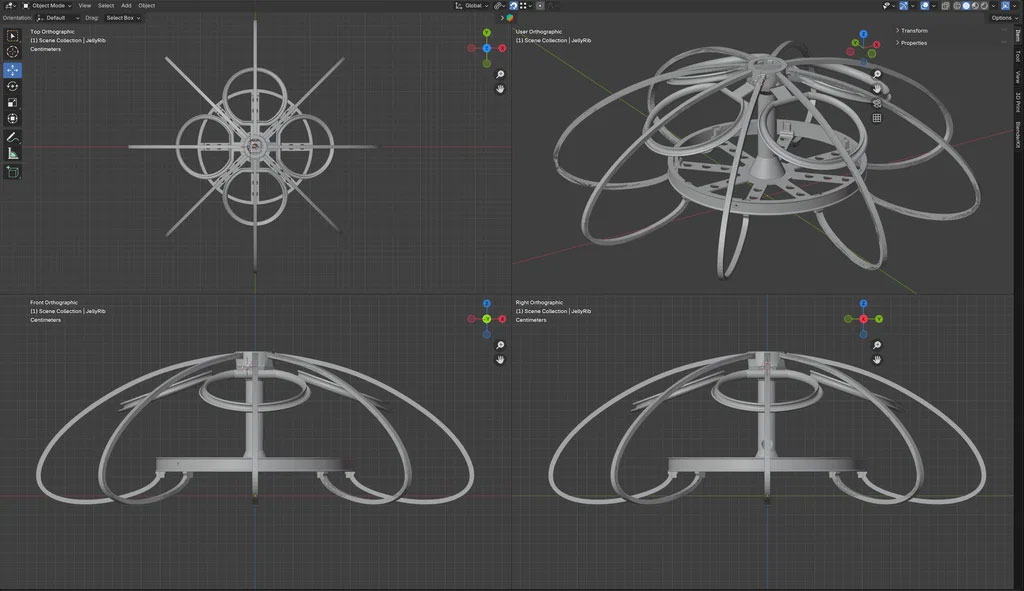Choose the Move tool
This screenshot has height=591, width=1024.
[x=12, y=70]
